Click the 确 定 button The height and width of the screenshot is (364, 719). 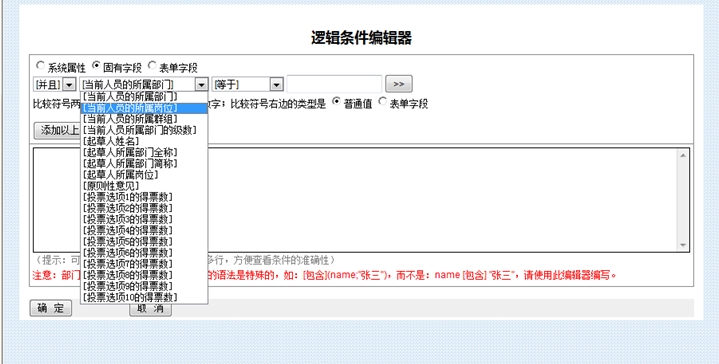pyautogui.click(x=51, y=308)
